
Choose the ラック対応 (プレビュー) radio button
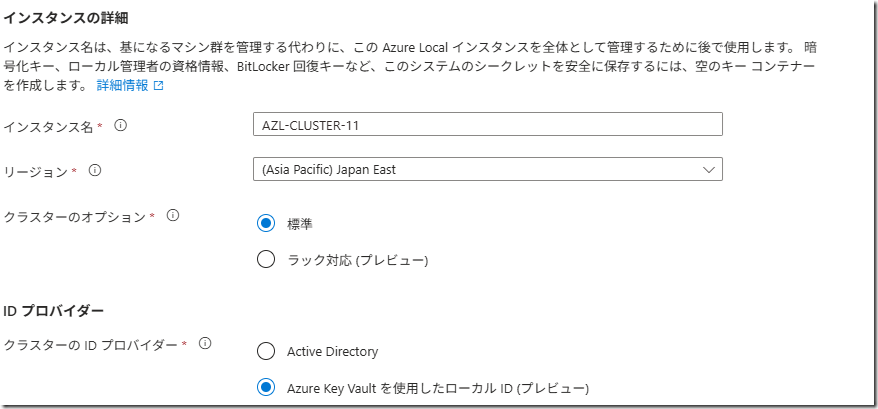click(266, 260)
